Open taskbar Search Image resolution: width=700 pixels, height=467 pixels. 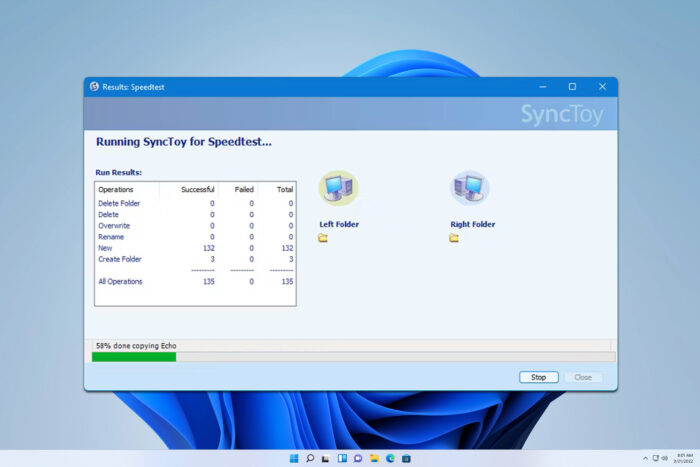(310, 459)
